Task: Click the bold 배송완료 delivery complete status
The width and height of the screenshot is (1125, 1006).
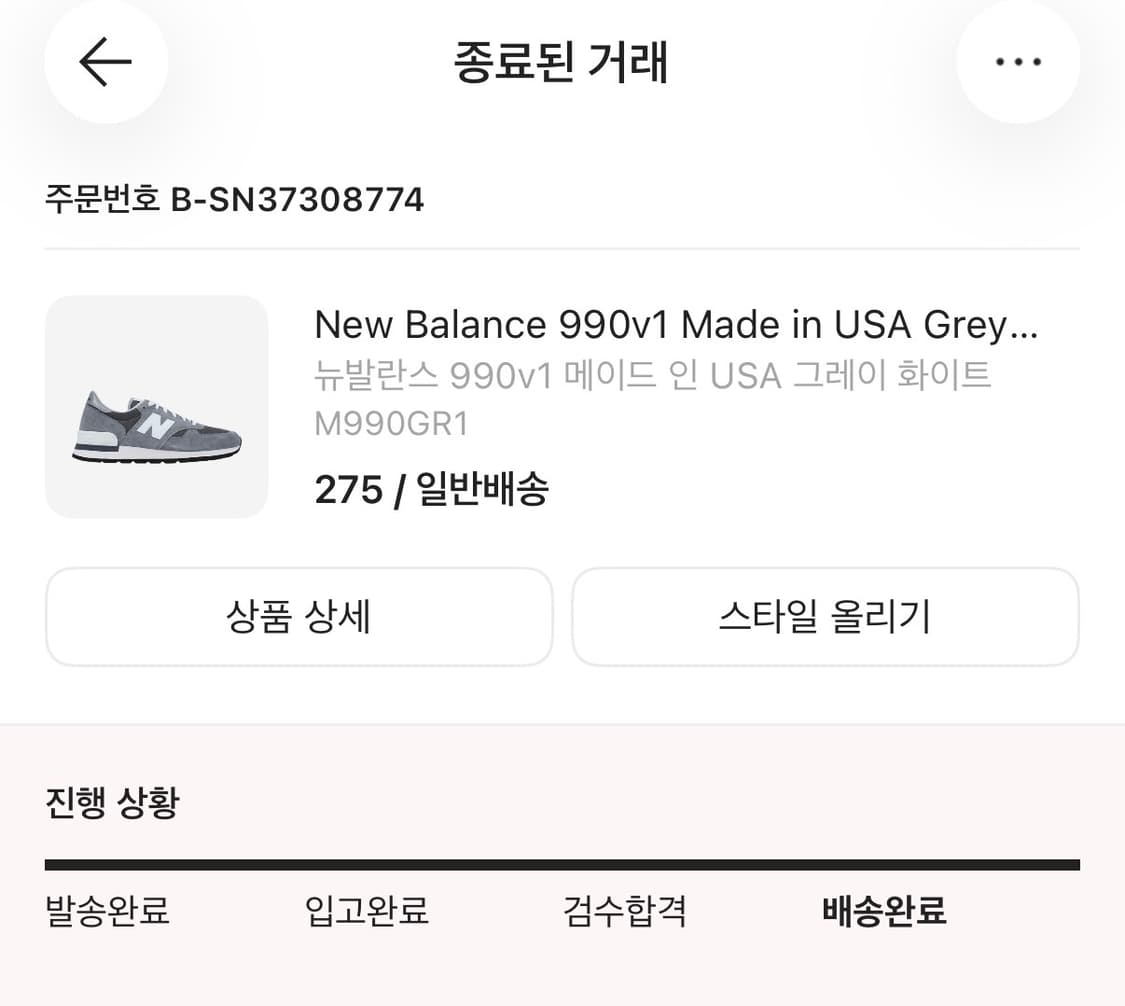Action: coord(884,911)
